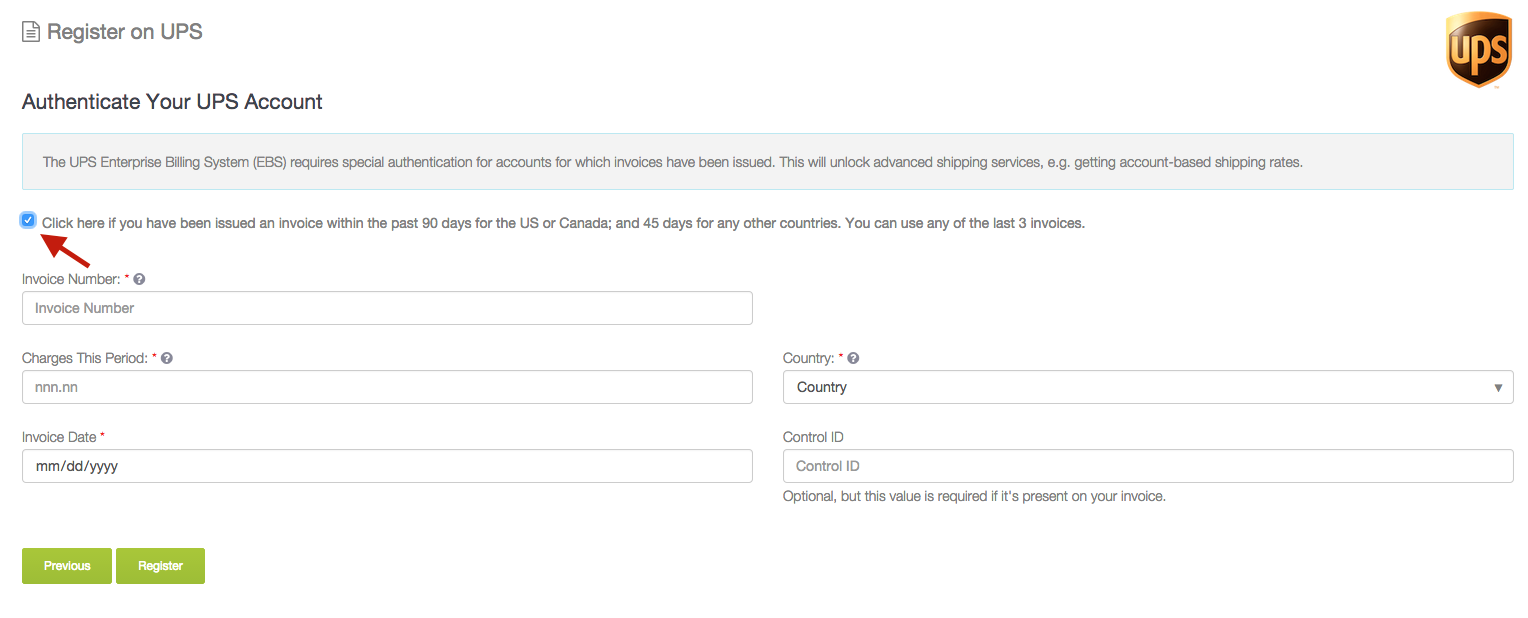
Task: Expand the Country dropdown
Action: 1148,387
